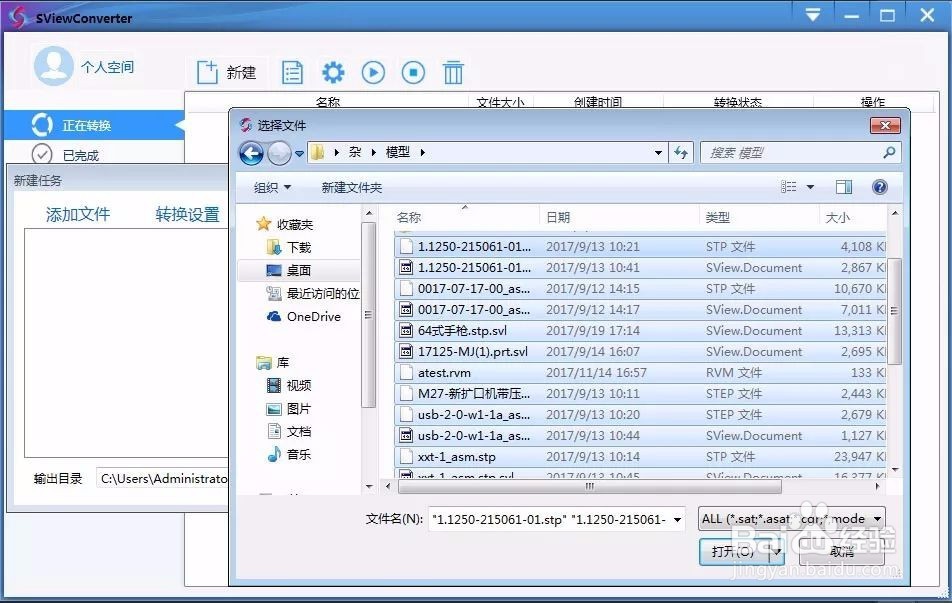Screen dimensions: 952x603
Task: Start conversion with the play icon
Action: 373,71
